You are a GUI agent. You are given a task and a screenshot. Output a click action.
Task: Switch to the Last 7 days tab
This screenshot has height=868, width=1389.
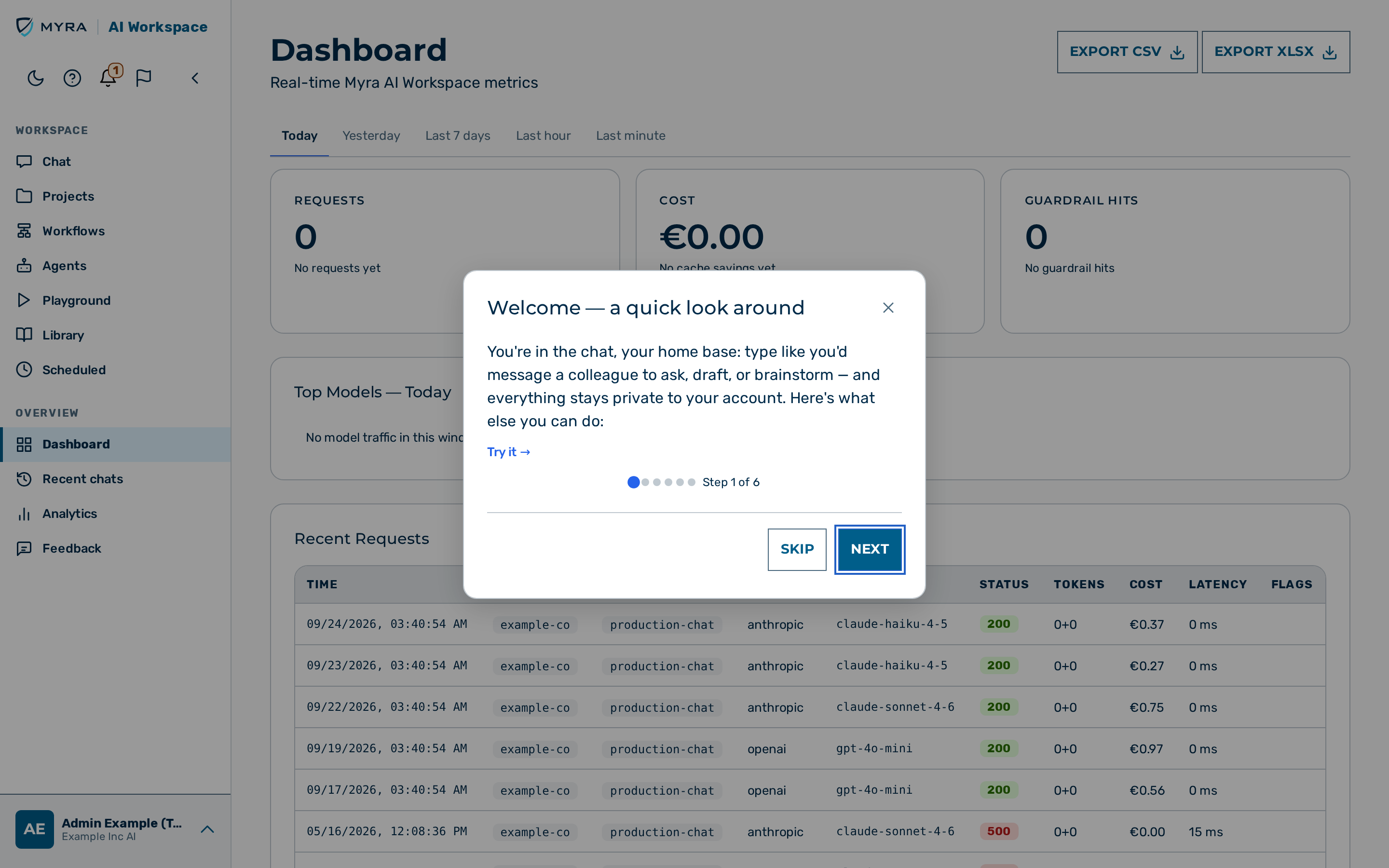tap(457, 136)
